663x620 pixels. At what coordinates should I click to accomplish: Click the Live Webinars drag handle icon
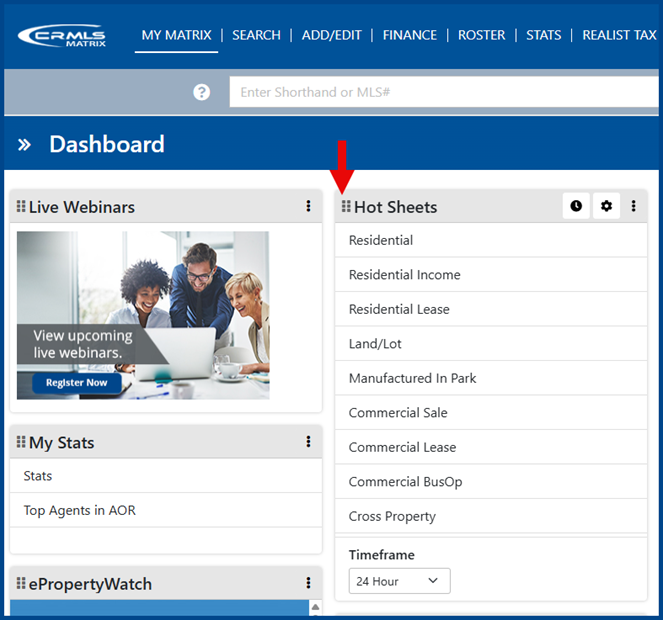coord(21,206)
